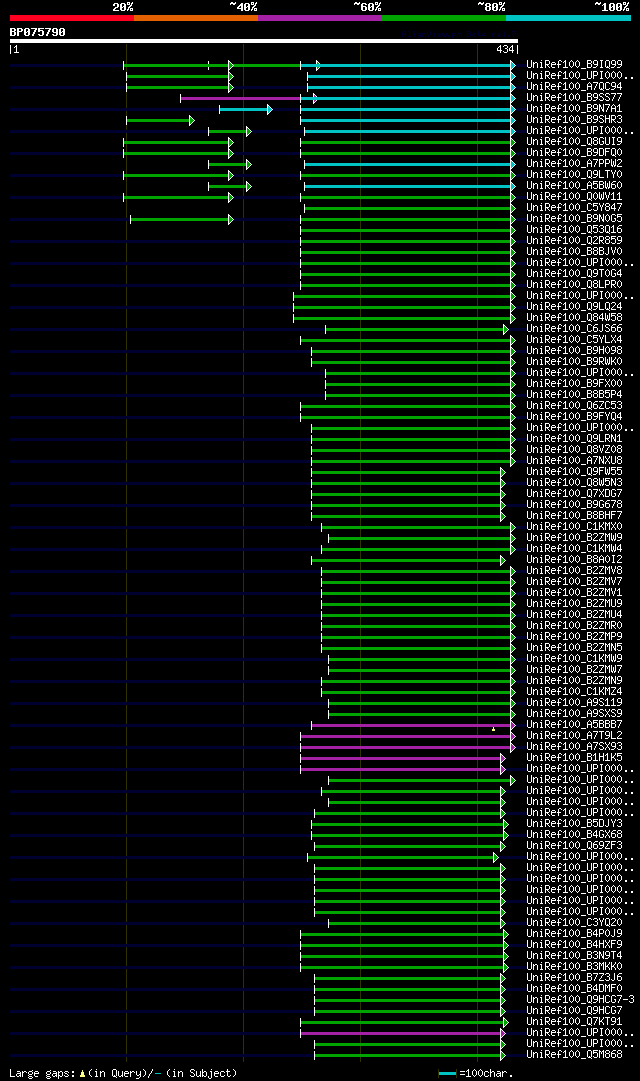This screenshot has width=640, height=1081.
Task: Select hit UniRef100_B5DJY3
Action: point(574,824)
